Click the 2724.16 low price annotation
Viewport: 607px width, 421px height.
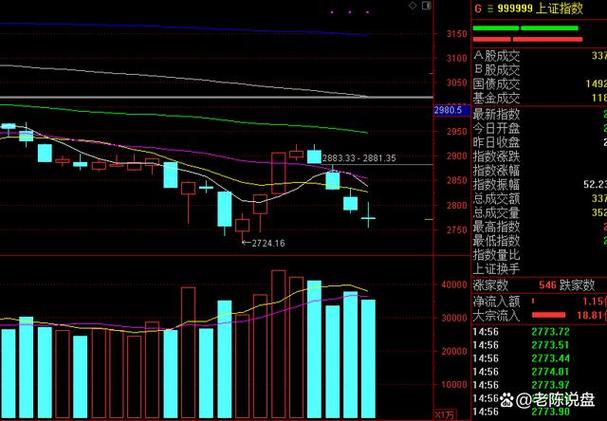(267, 243)
